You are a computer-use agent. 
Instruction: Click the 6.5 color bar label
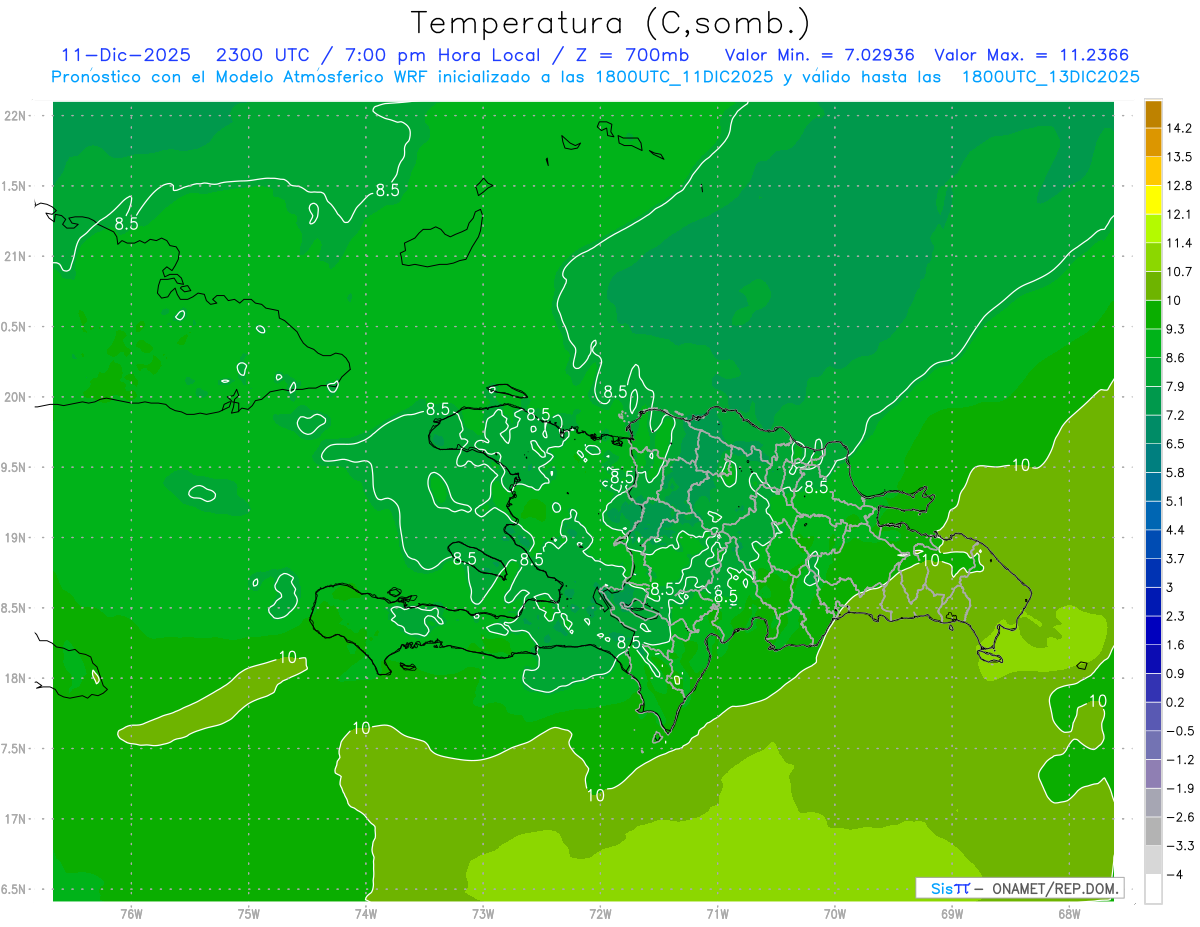click(x=1176, y=444)
